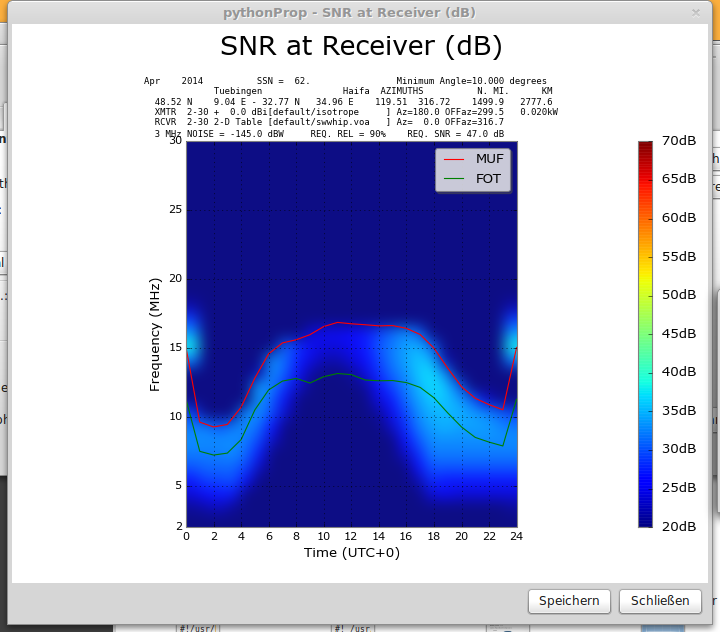Click the 20dB colorbar label
720x632 pixels.
click(679, 526)
